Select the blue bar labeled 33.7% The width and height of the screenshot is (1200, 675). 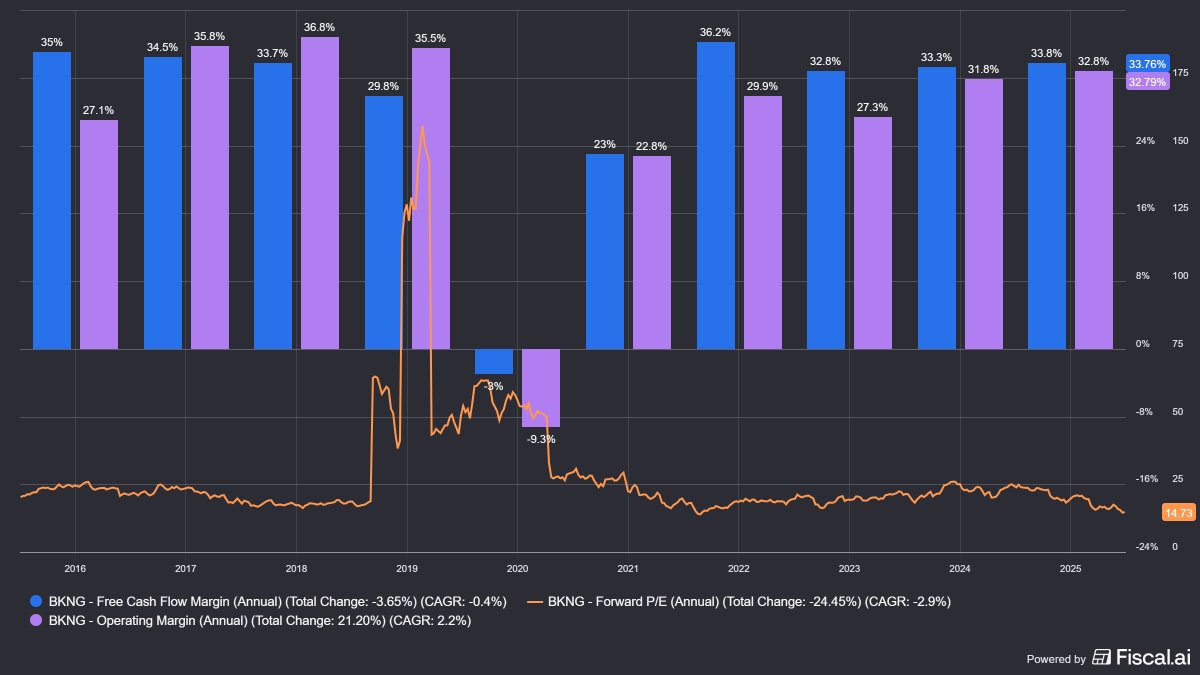click(x=273, y=206)
